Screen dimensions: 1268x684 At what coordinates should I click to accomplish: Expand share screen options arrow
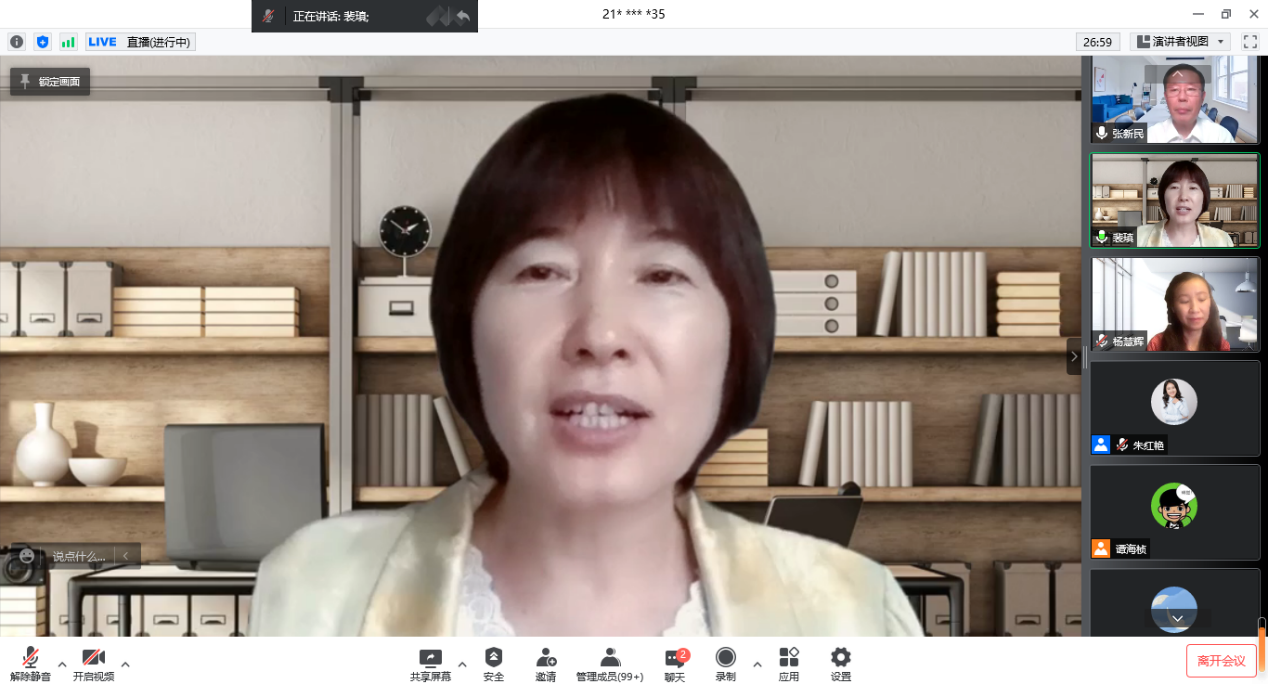pos(462,663)
